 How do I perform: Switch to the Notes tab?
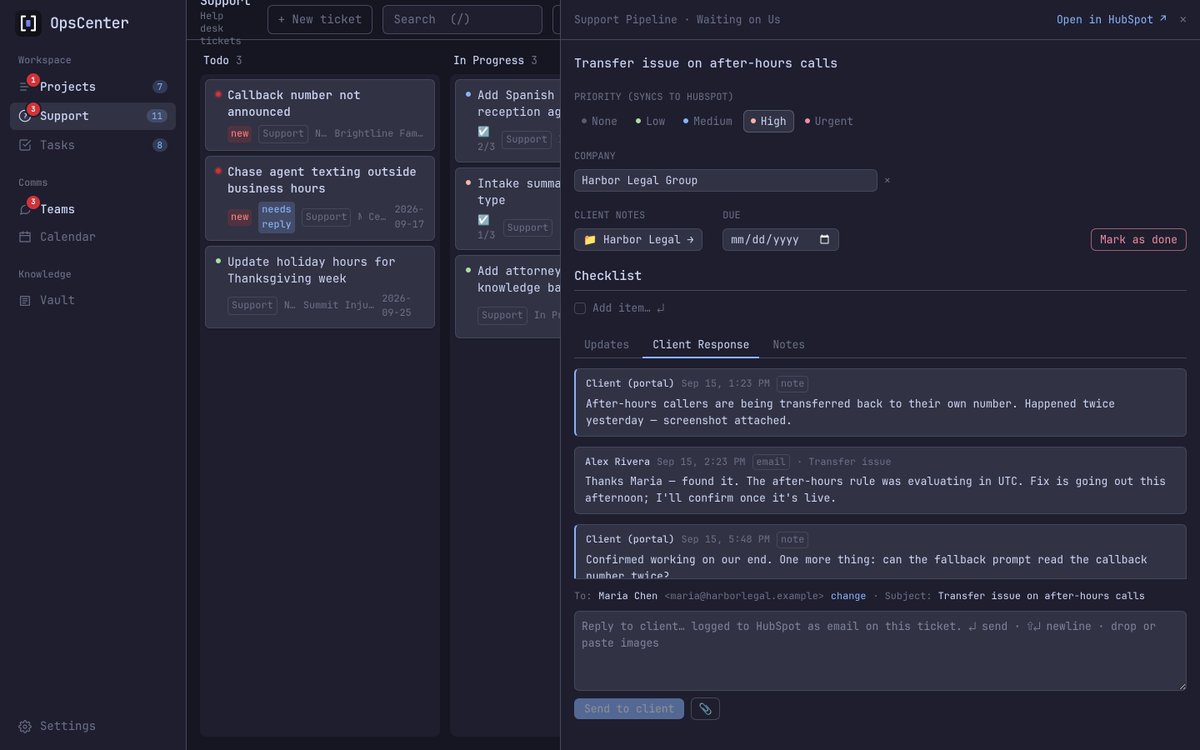(789, 344)
